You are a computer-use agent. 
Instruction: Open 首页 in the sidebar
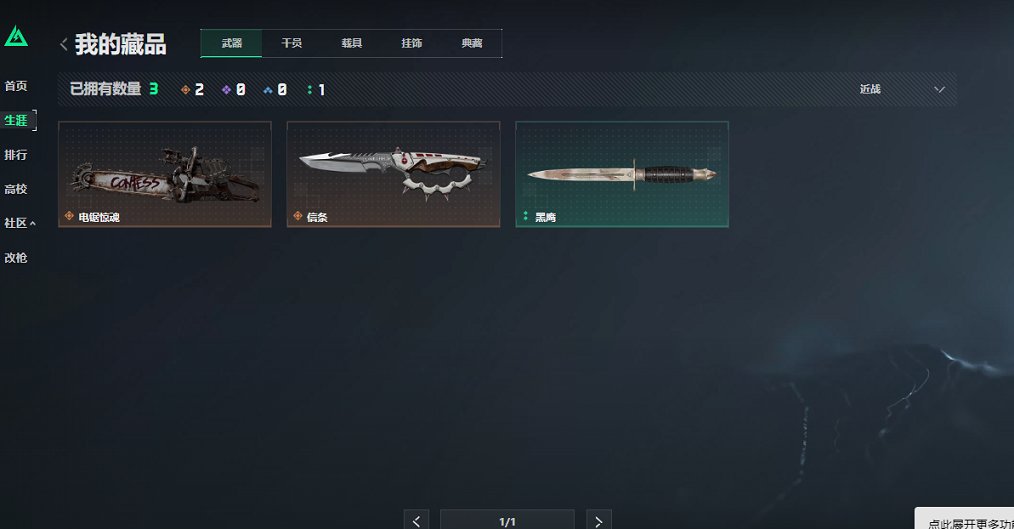point(16,86)
